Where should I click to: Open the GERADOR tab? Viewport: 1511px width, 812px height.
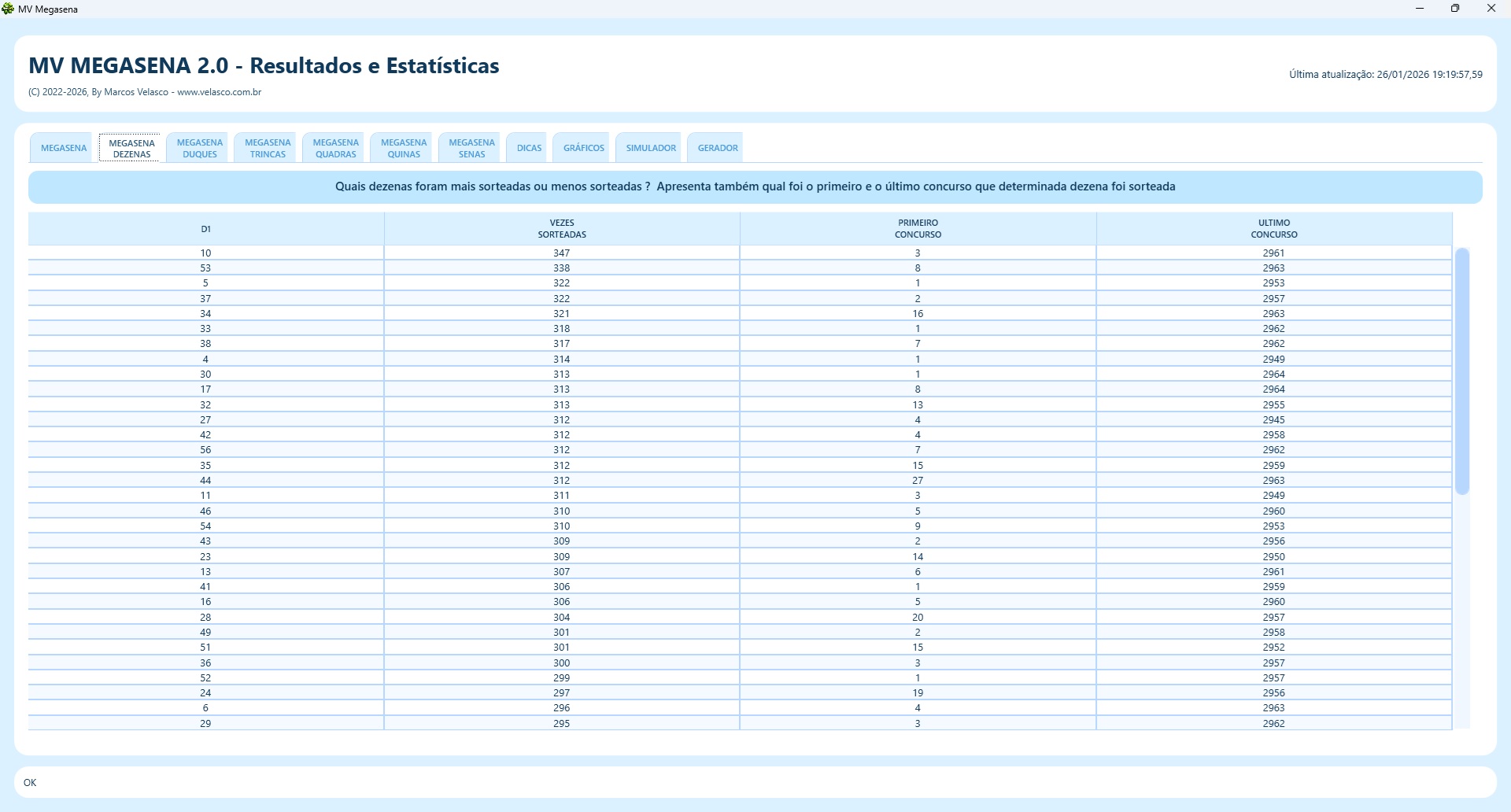(718, 148)
